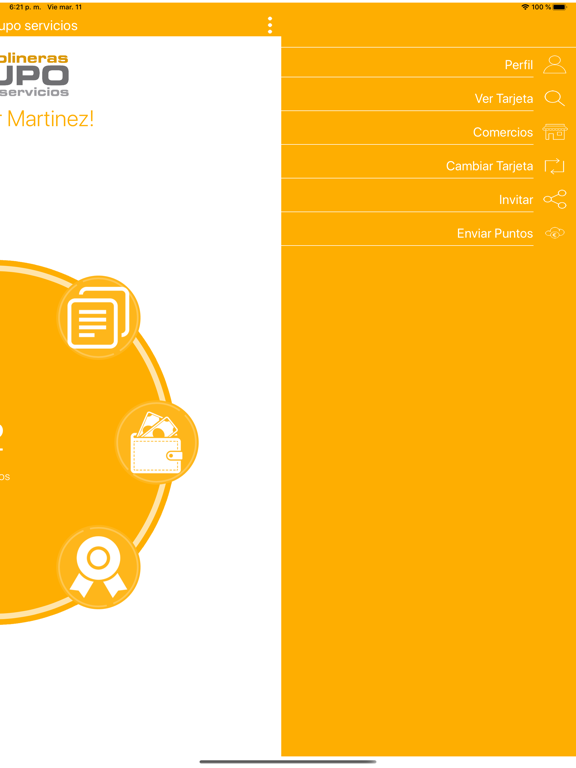Viewport: 576px width, 768px height.
Task: Tap the Cambiar Tarjeta swap icon
Action: click(x=554, y=166)
